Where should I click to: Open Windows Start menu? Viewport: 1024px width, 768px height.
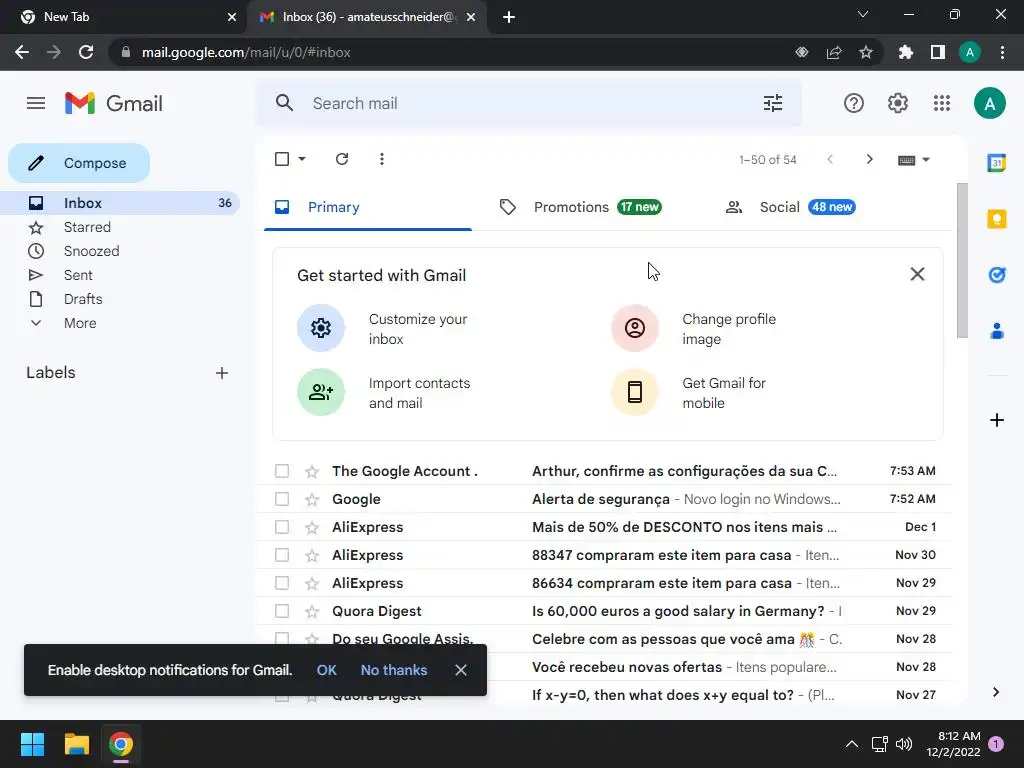[32, 744]
